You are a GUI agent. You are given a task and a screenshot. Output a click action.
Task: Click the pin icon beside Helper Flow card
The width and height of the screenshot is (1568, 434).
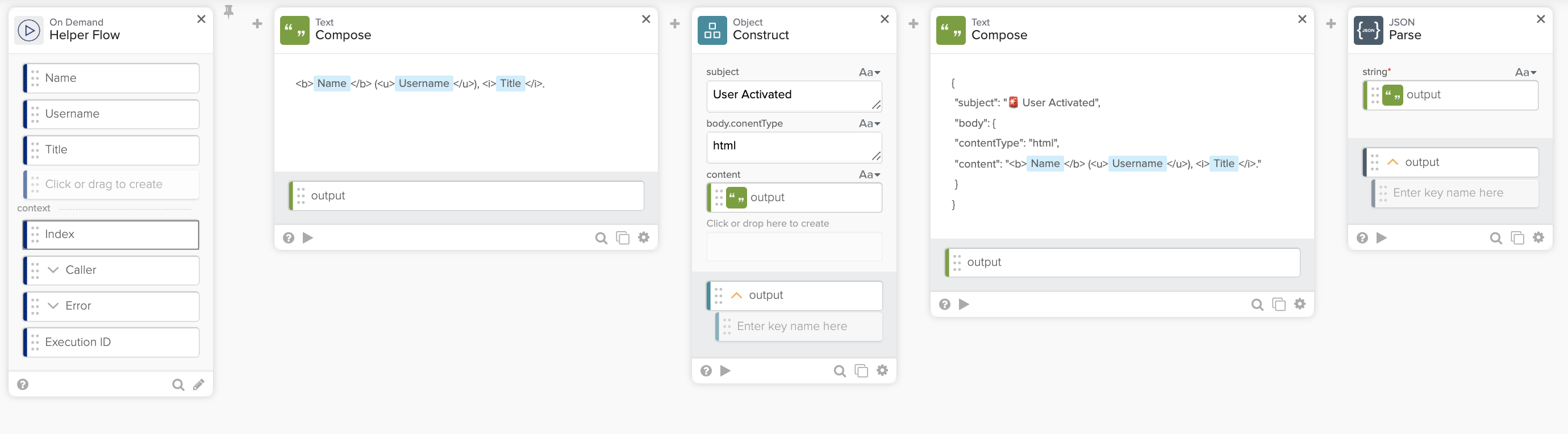point(229,11)
